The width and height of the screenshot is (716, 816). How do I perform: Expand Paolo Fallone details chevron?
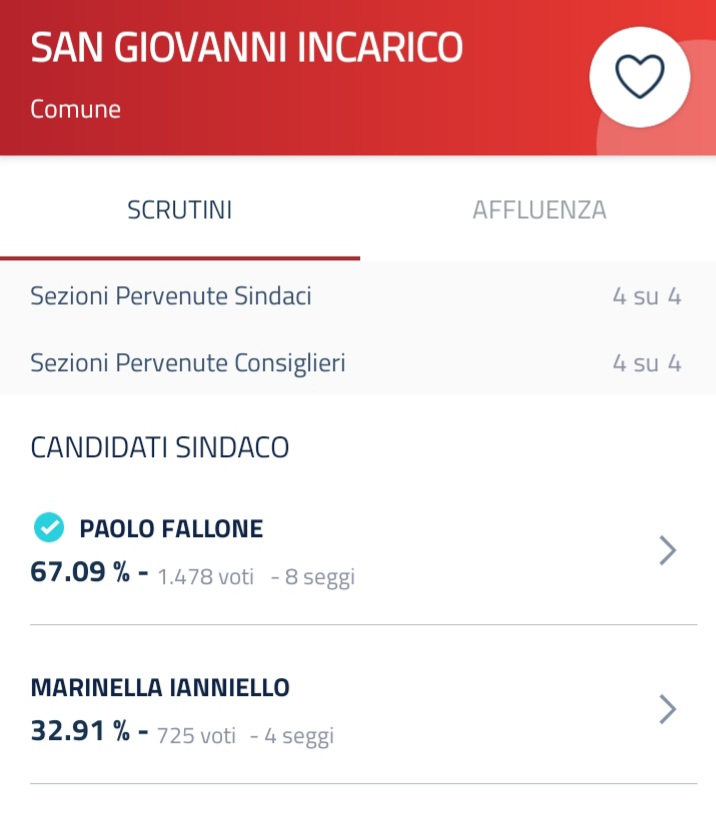pos(668,551)
